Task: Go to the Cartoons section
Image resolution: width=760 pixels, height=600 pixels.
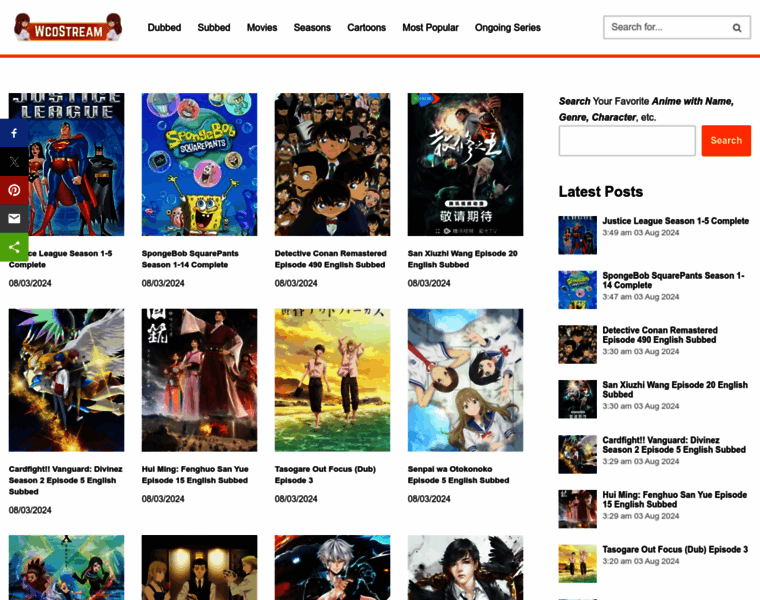Action: click(x=366, y=28)
